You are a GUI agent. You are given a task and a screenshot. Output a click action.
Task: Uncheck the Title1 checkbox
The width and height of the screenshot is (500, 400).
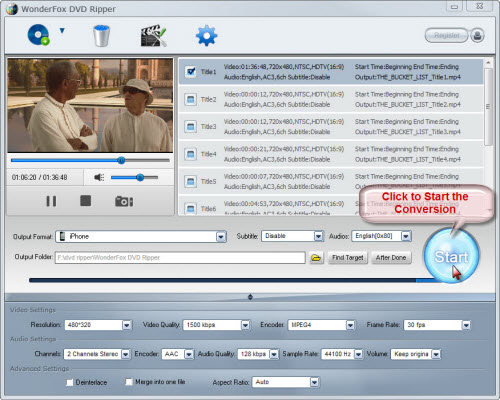pos(191,71)
